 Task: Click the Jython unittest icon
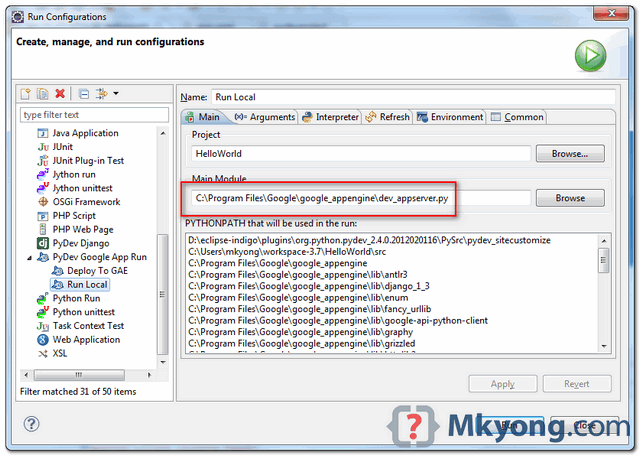pyautogui.click(x=42, y=188)
